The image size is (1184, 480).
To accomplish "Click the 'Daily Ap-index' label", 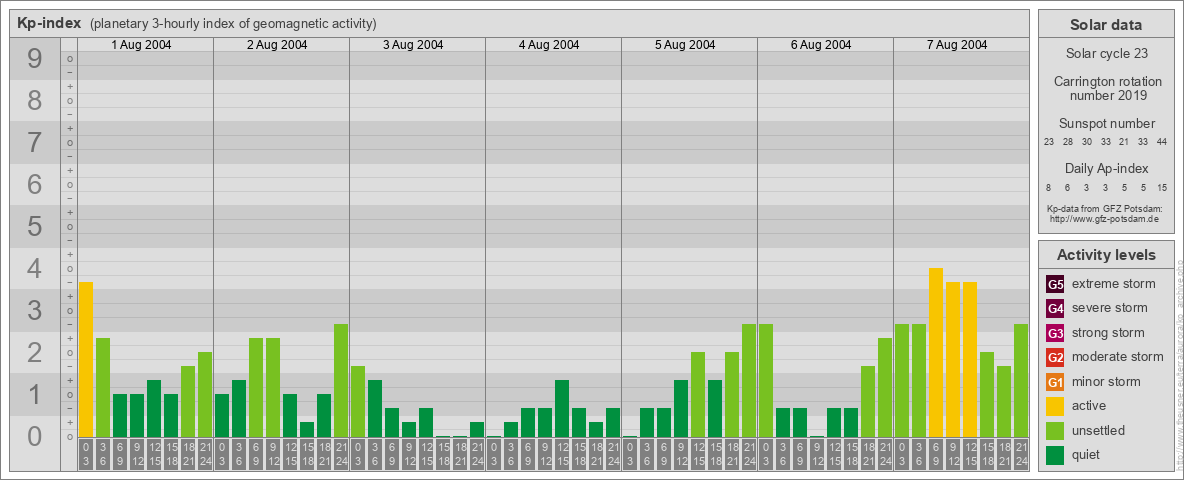I will tap(1106, 168).
